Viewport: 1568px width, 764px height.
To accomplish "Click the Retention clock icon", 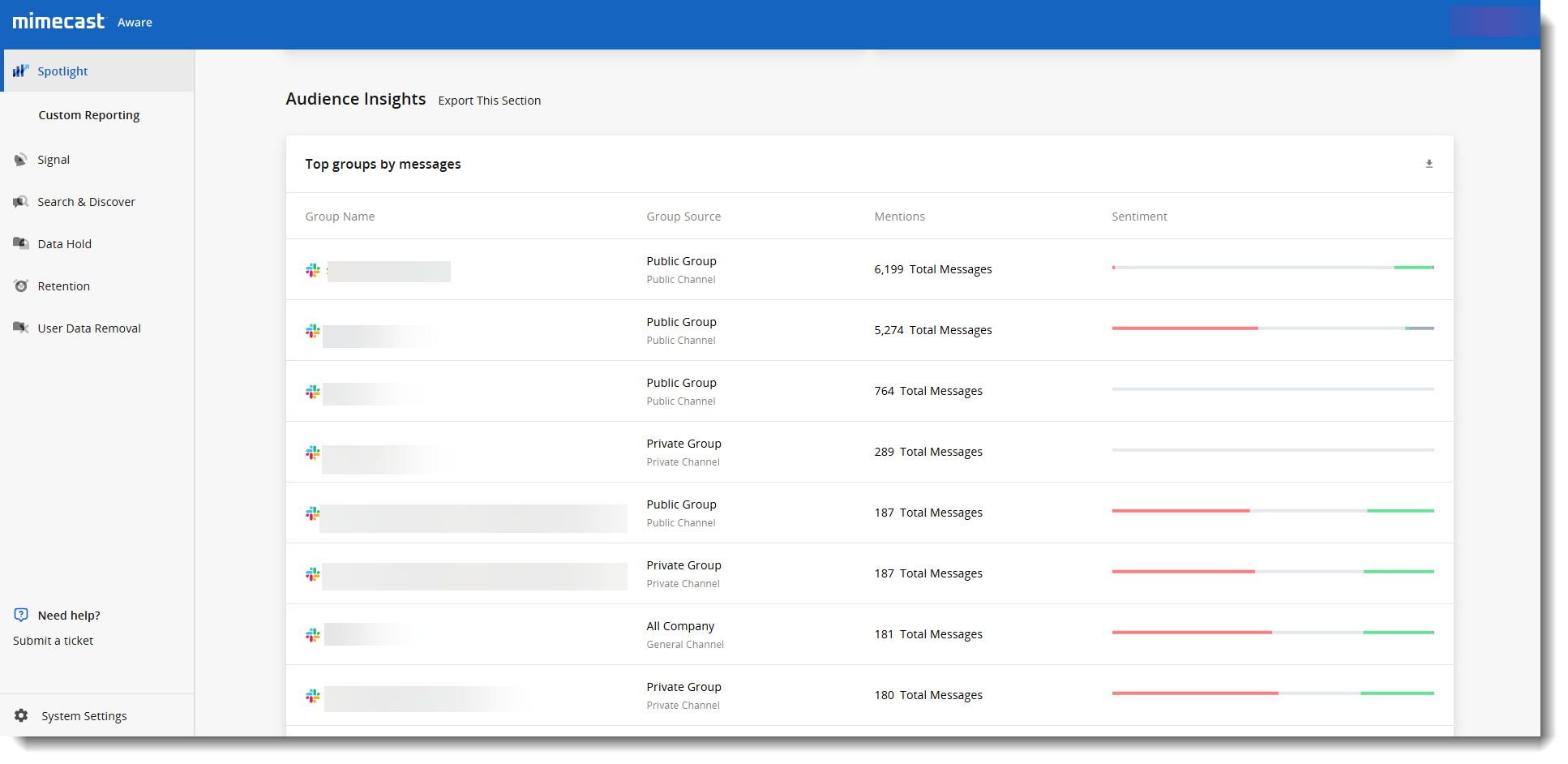I will [21, 286].
